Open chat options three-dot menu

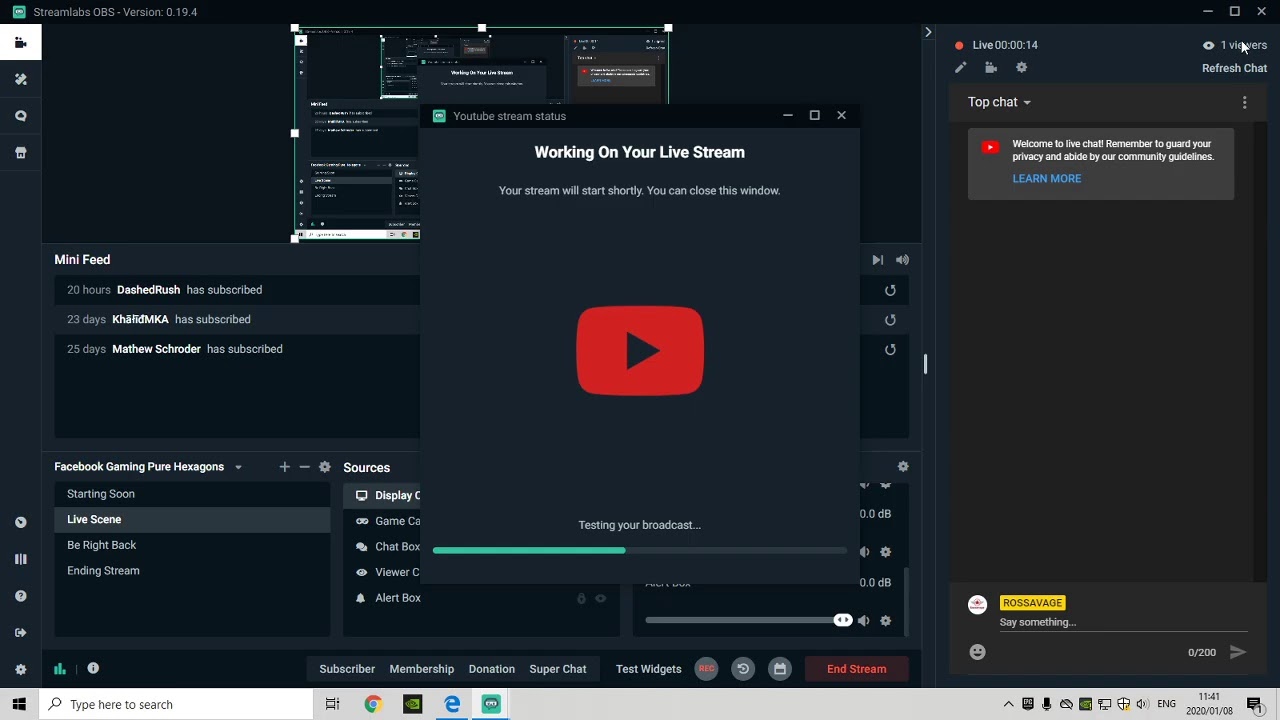click(1244, 102)
